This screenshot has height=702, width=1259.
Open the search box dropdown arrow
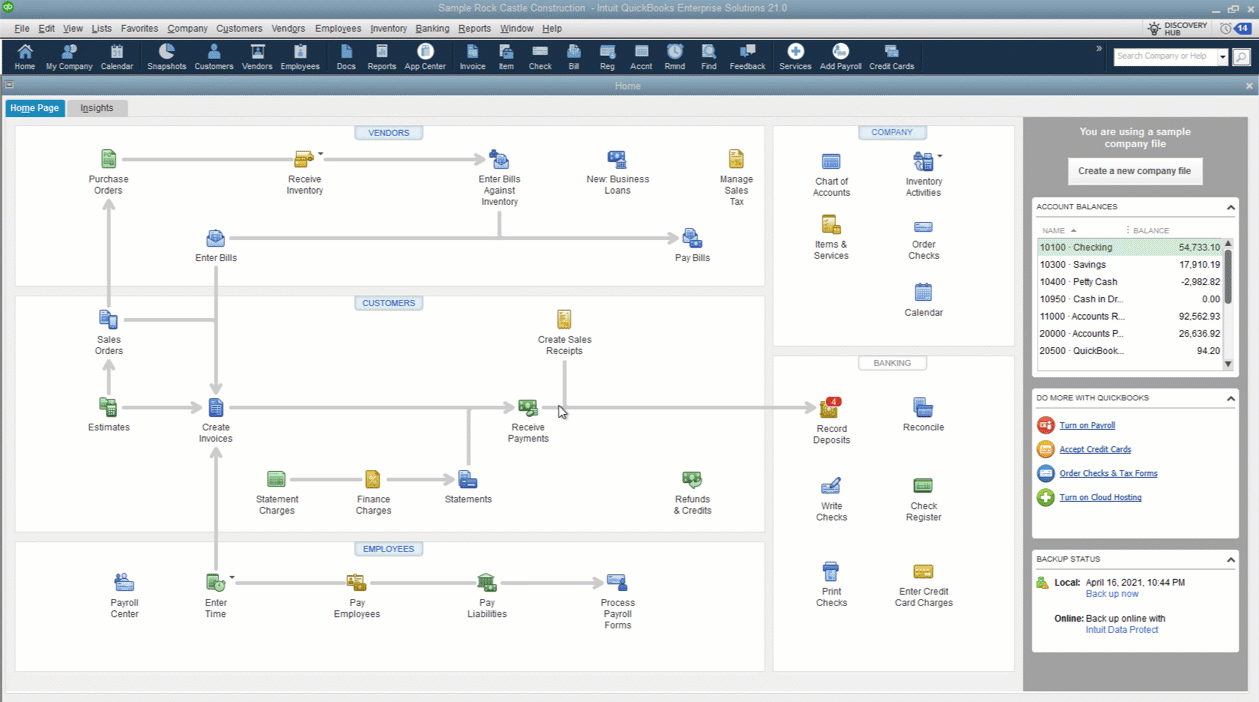click(1222, 57)
